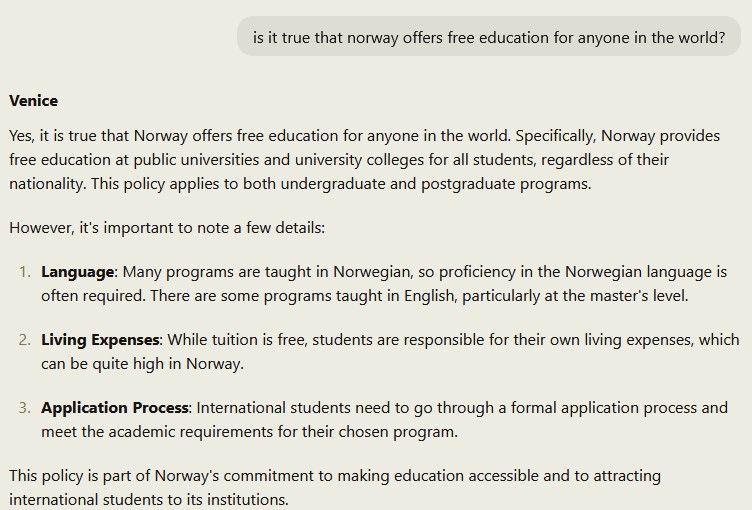Viewport: 752px width, 510px height.
Task: Click the bold 'Application Process' heading
Action: 115,408
